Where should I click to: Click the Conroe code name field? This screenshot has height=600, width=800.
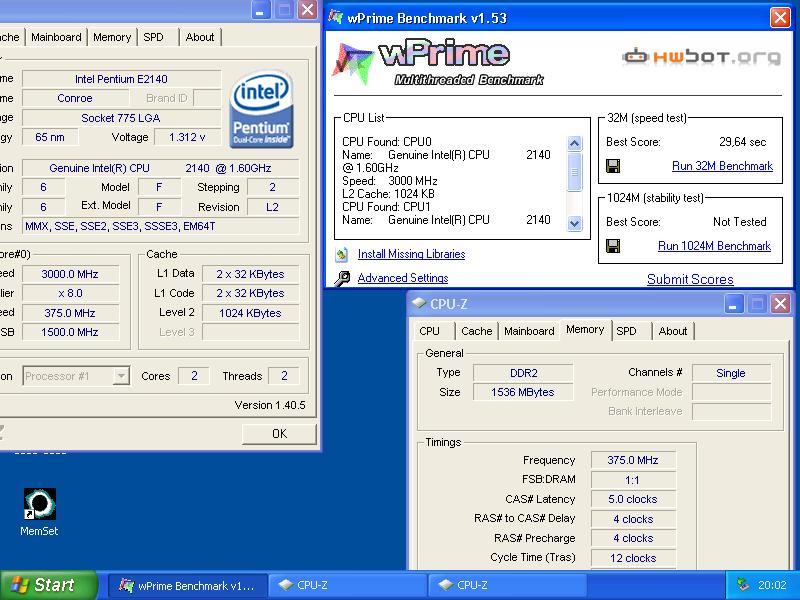pyautogui.click(x=74, y=98)
